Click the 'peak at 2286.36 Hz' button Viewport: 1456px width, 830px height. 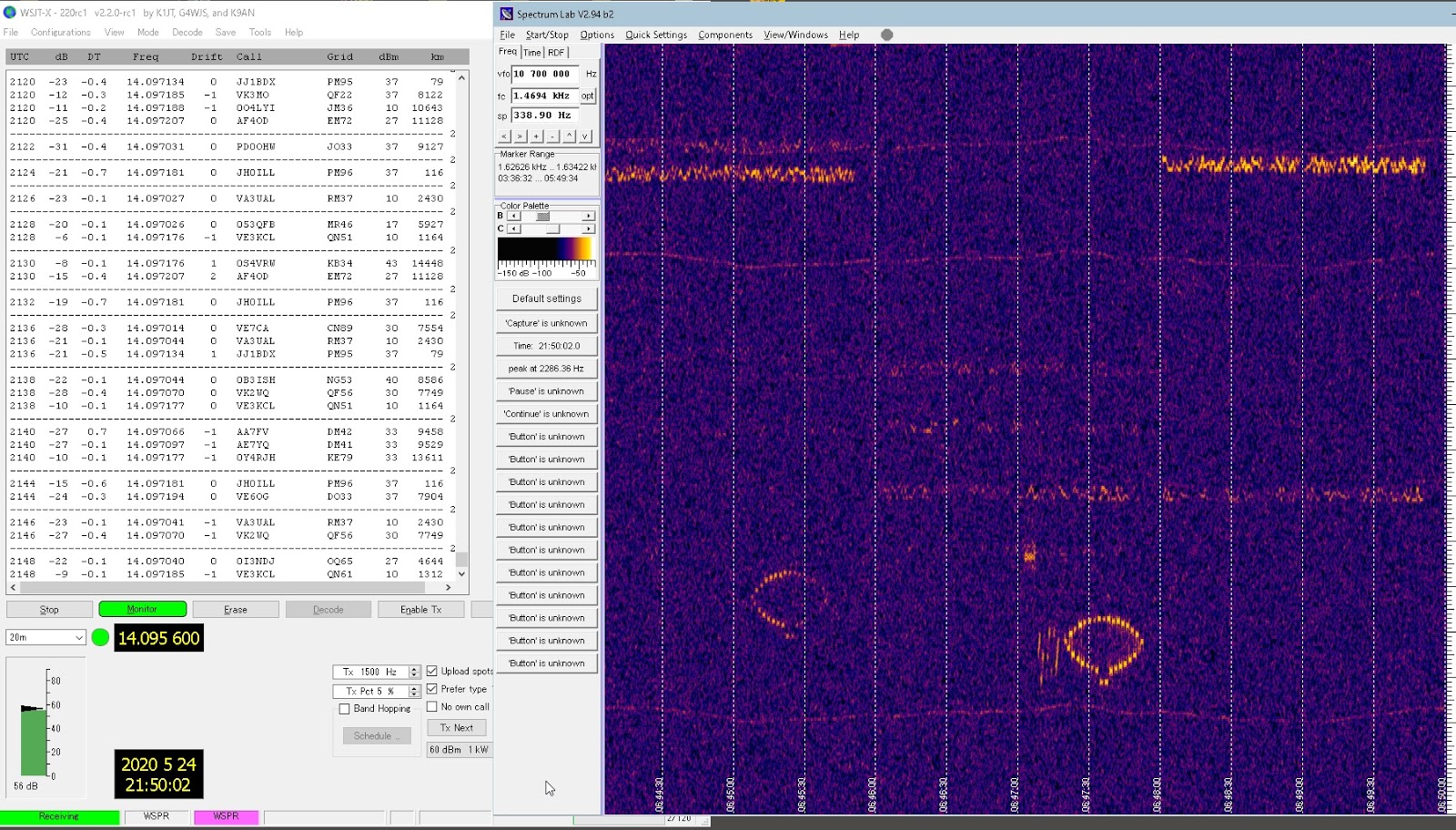(547, 369)
